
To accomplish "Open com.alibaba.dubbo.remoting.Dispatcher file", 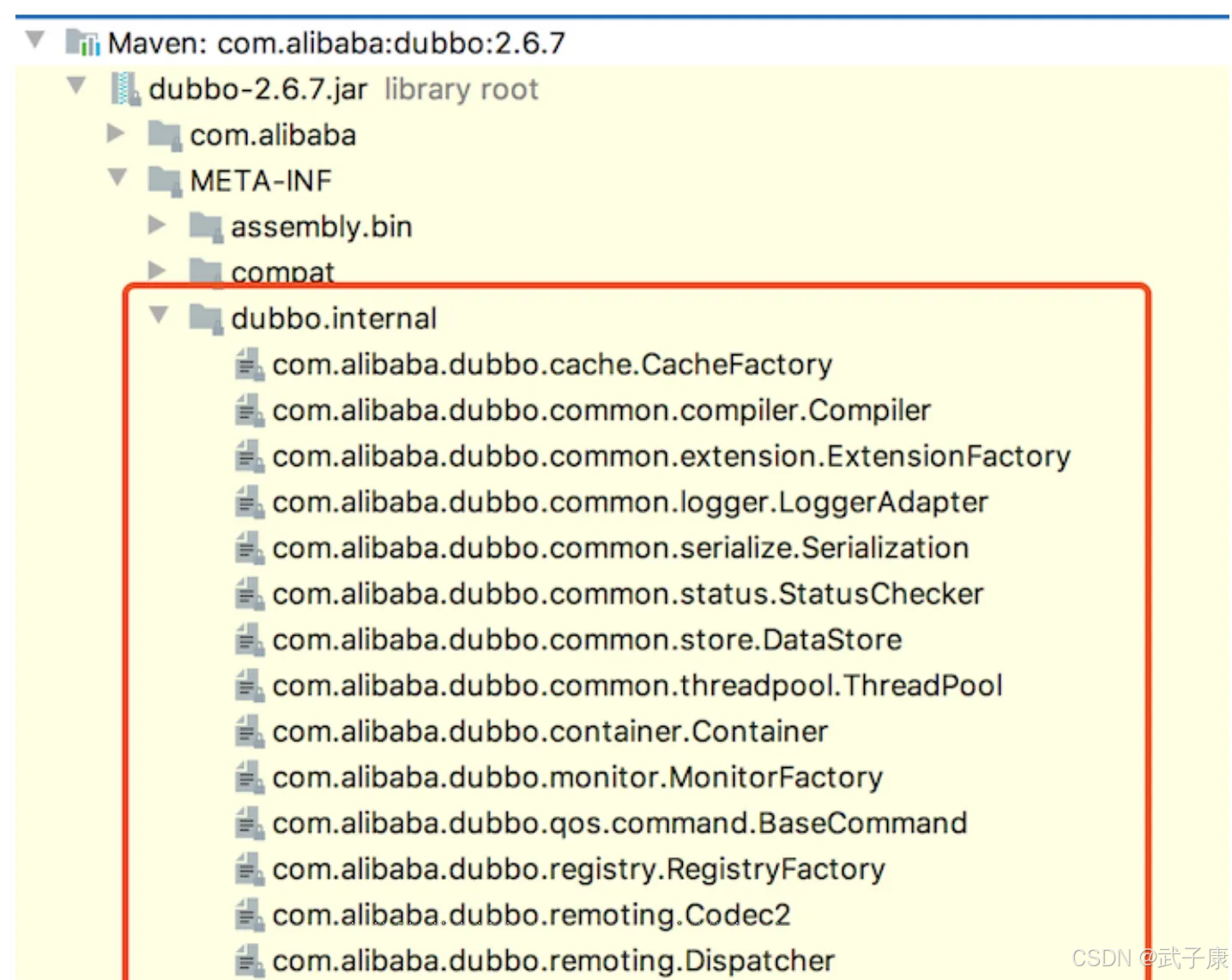I will pyautogui.click(x=553, y=961).
